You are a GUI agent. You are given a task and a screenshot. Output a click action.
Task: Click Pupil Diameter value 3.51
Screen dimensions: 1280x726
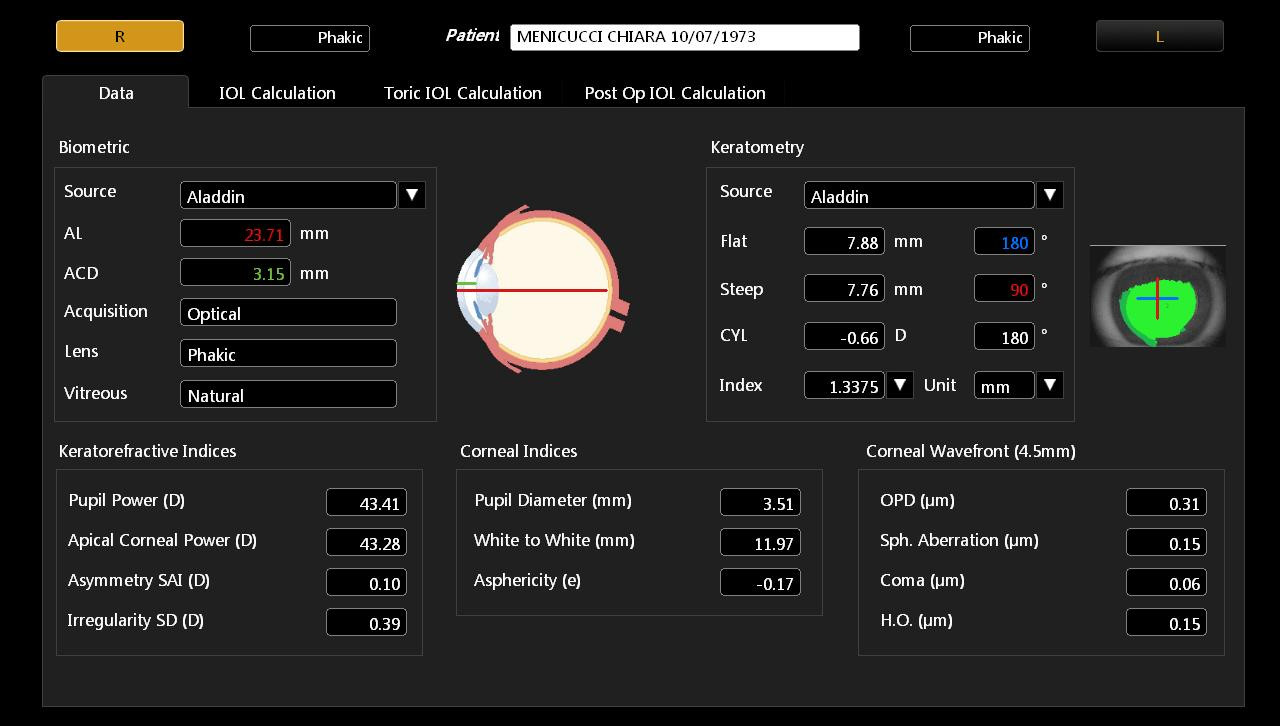760,503
